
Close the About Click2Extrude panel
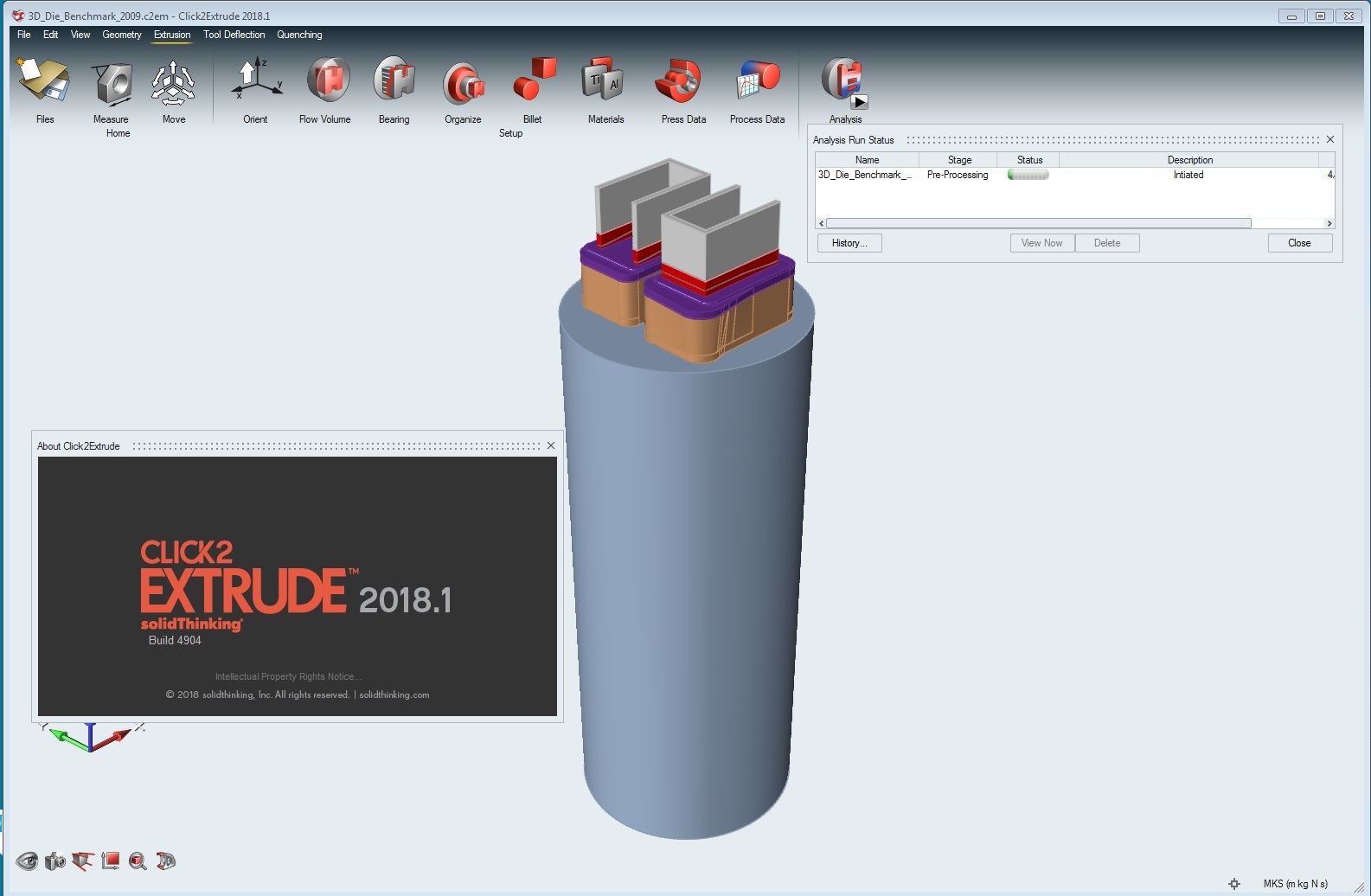point(551,445)
